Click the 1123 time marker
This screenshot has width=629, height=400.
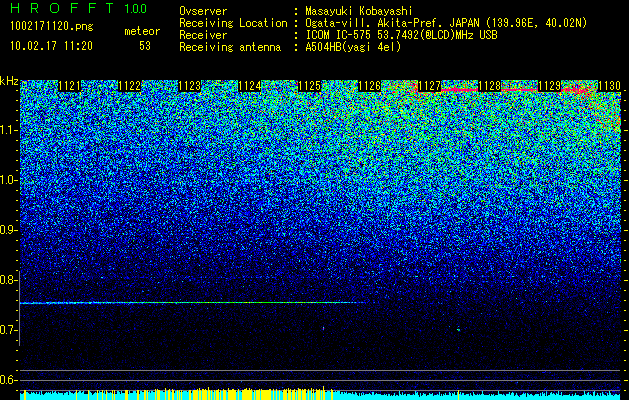[189, 86]
